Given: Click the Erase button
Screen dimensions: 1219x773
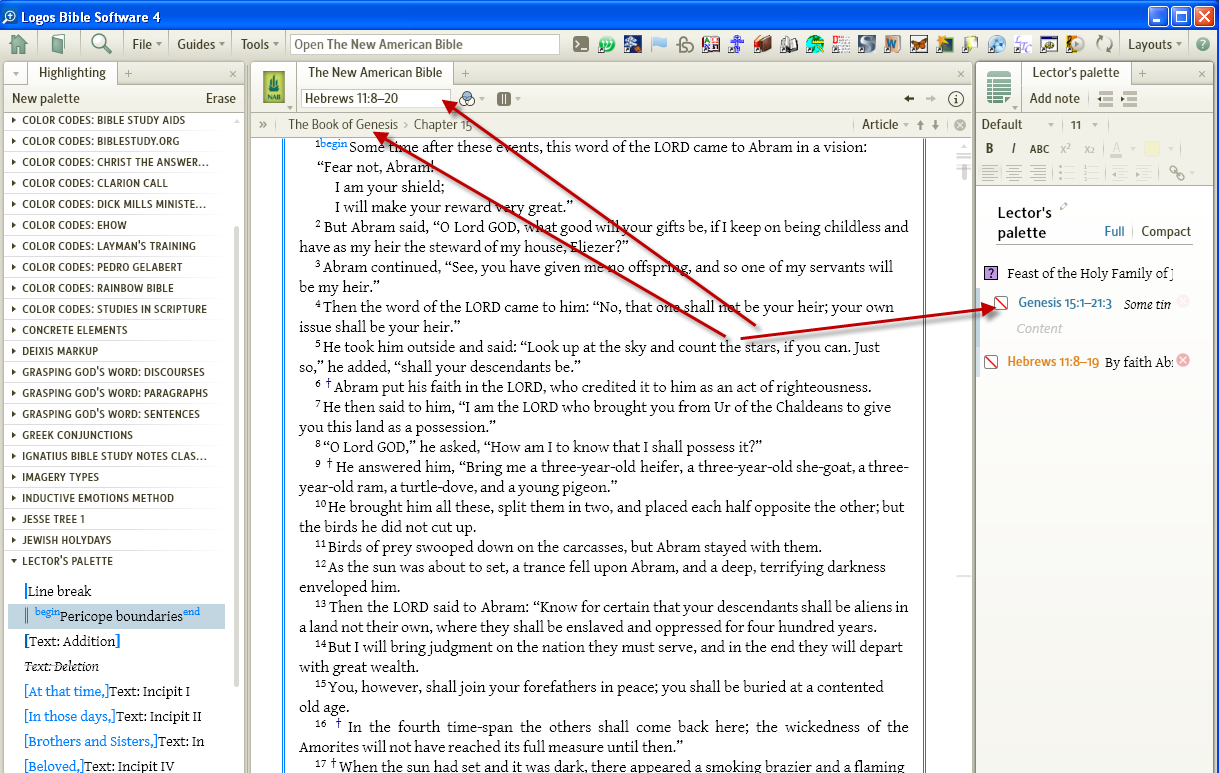Looking at the screenshot, I should [x=221, y=98].
